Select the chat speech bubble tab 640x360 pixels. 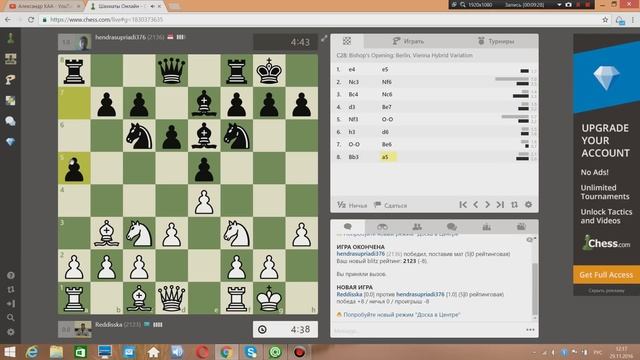(x=348, y=227)
